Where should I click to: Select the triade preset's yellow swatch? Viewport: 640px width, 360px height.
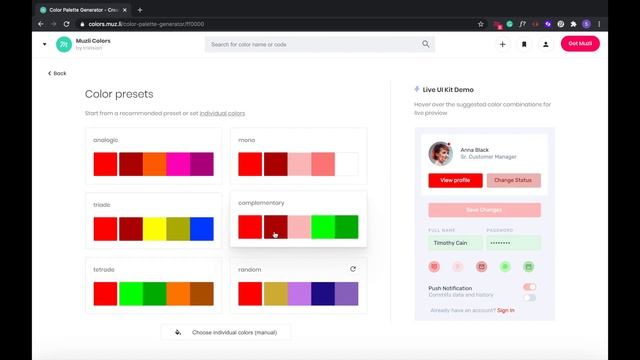155,229
